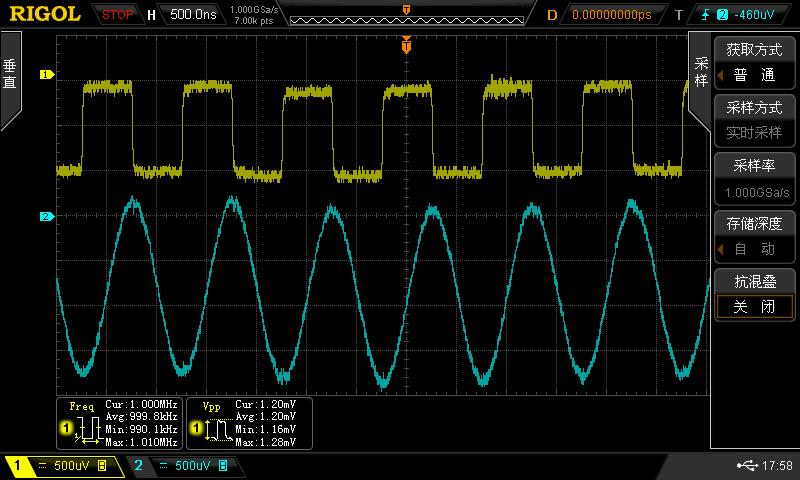Click the orange trigger position marker
Viewport: 800px width, 480px height.
coord(406,45)
